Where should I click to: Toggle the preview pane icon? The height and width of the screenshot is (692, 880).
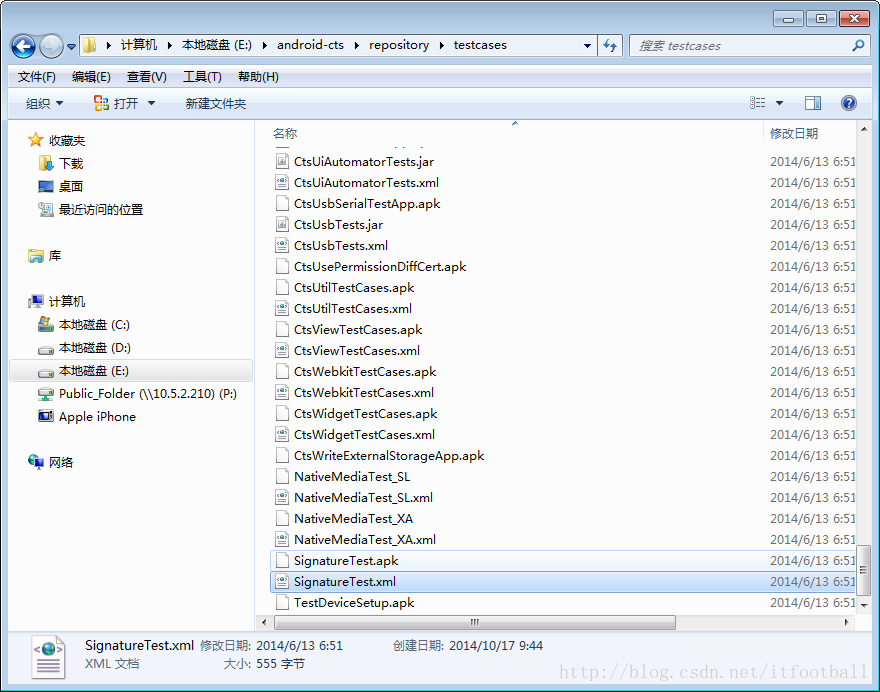click(x=813, y=103)
